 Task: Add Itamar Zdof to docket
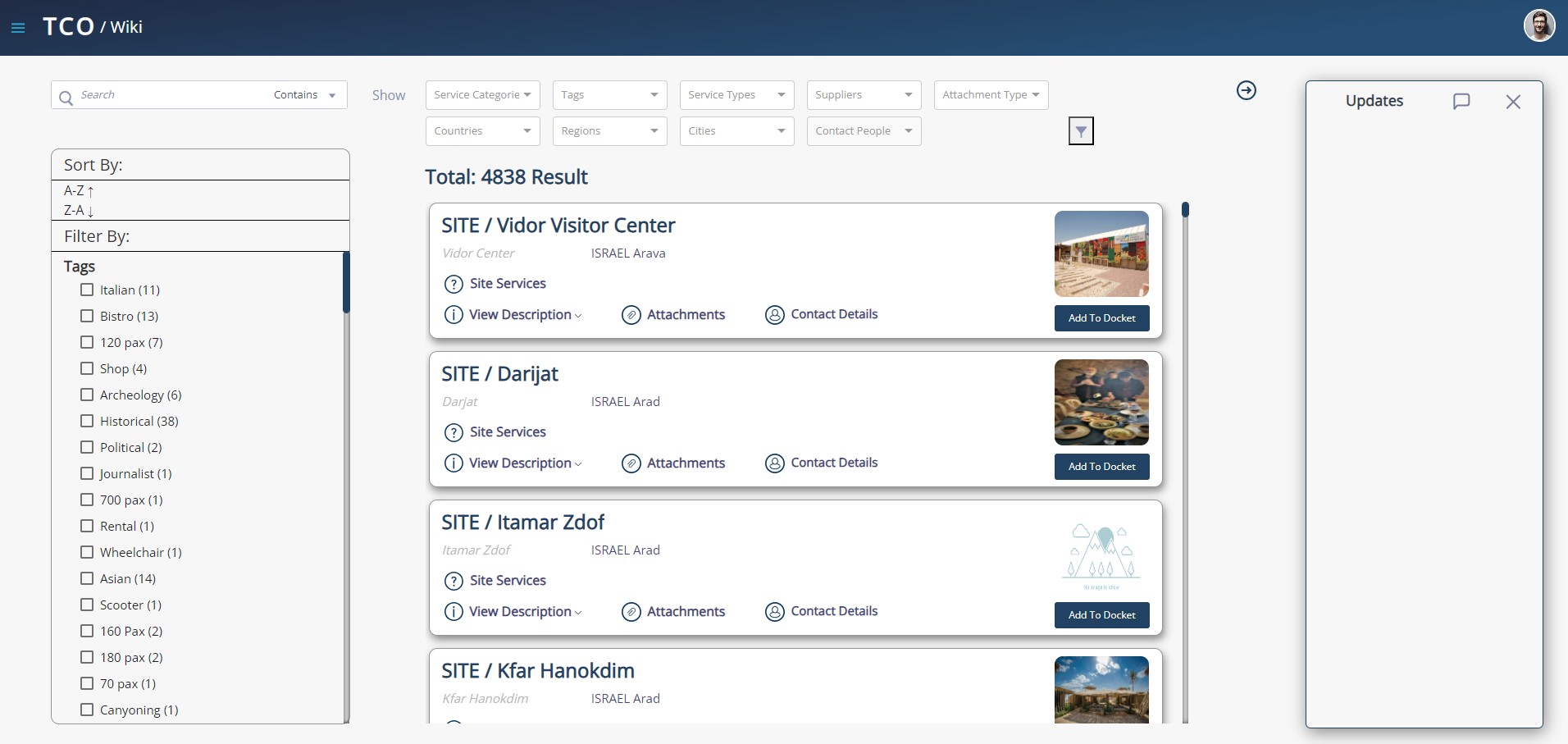(x=1101, y=615)
